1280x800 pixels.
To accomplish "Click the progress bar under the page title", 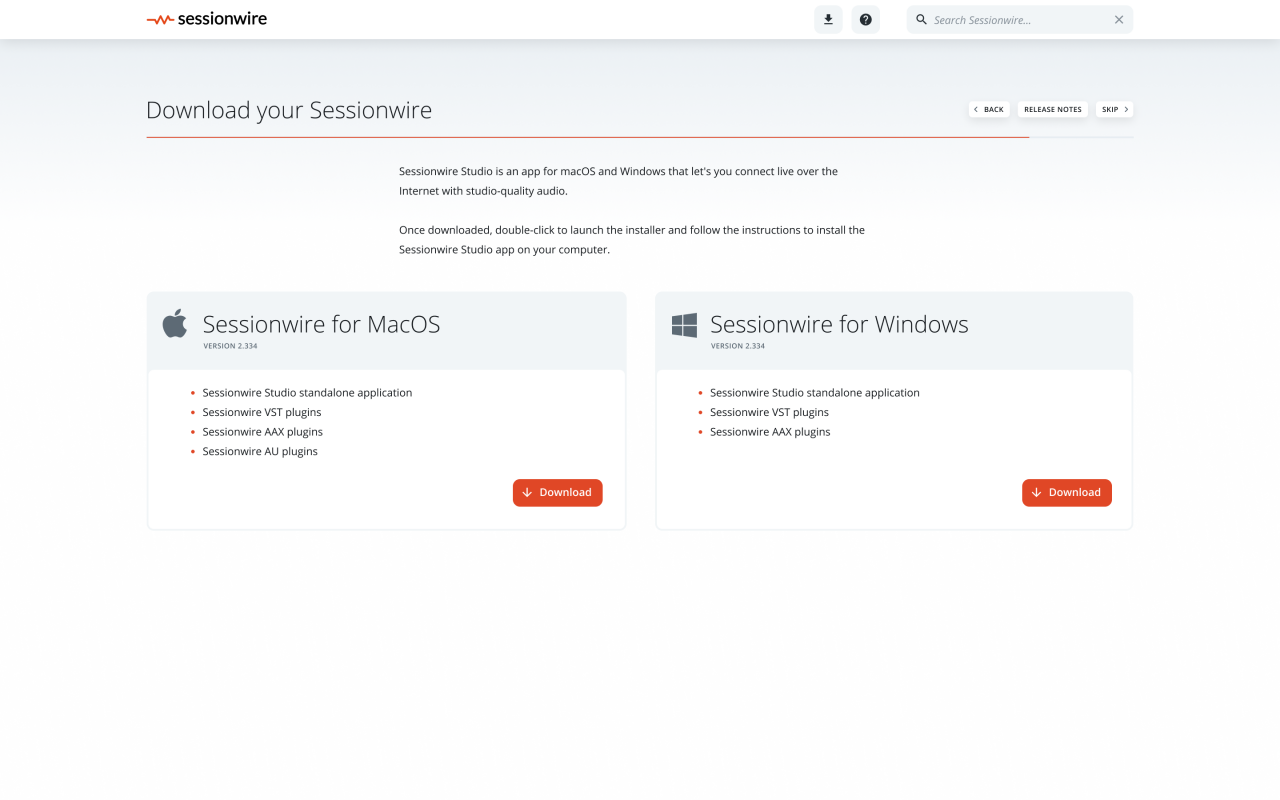I will coord(588,137).
